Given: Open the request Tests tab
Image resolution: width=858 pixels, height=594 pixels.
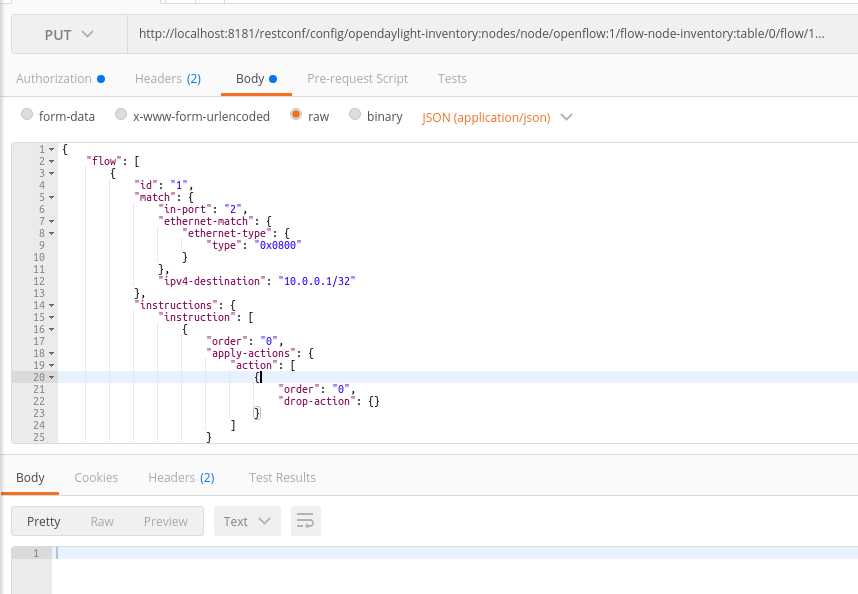Looking at the screenshot, I should (452, 78).
